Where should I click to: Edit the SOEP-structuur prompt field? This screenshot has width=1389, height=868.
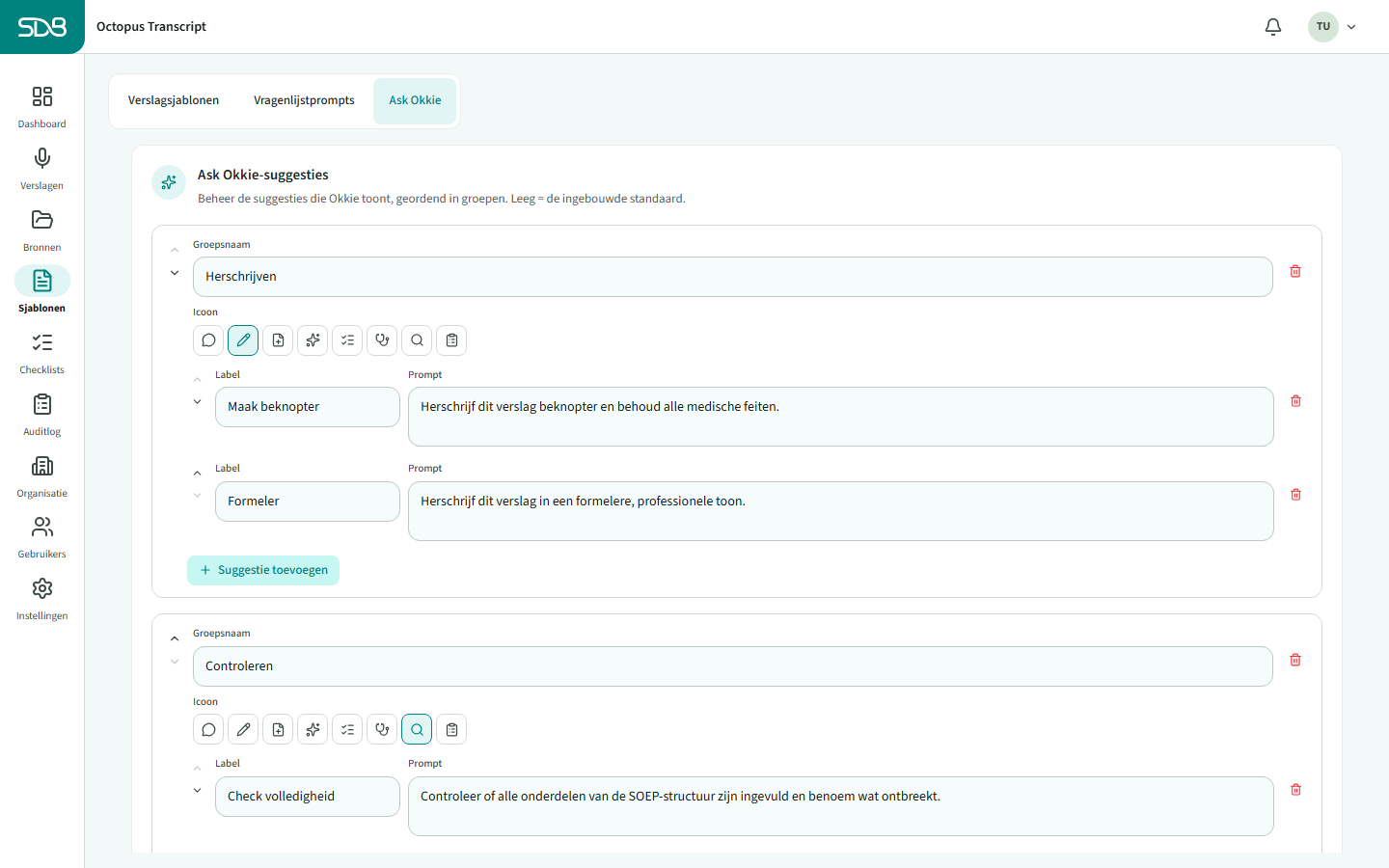841,806
